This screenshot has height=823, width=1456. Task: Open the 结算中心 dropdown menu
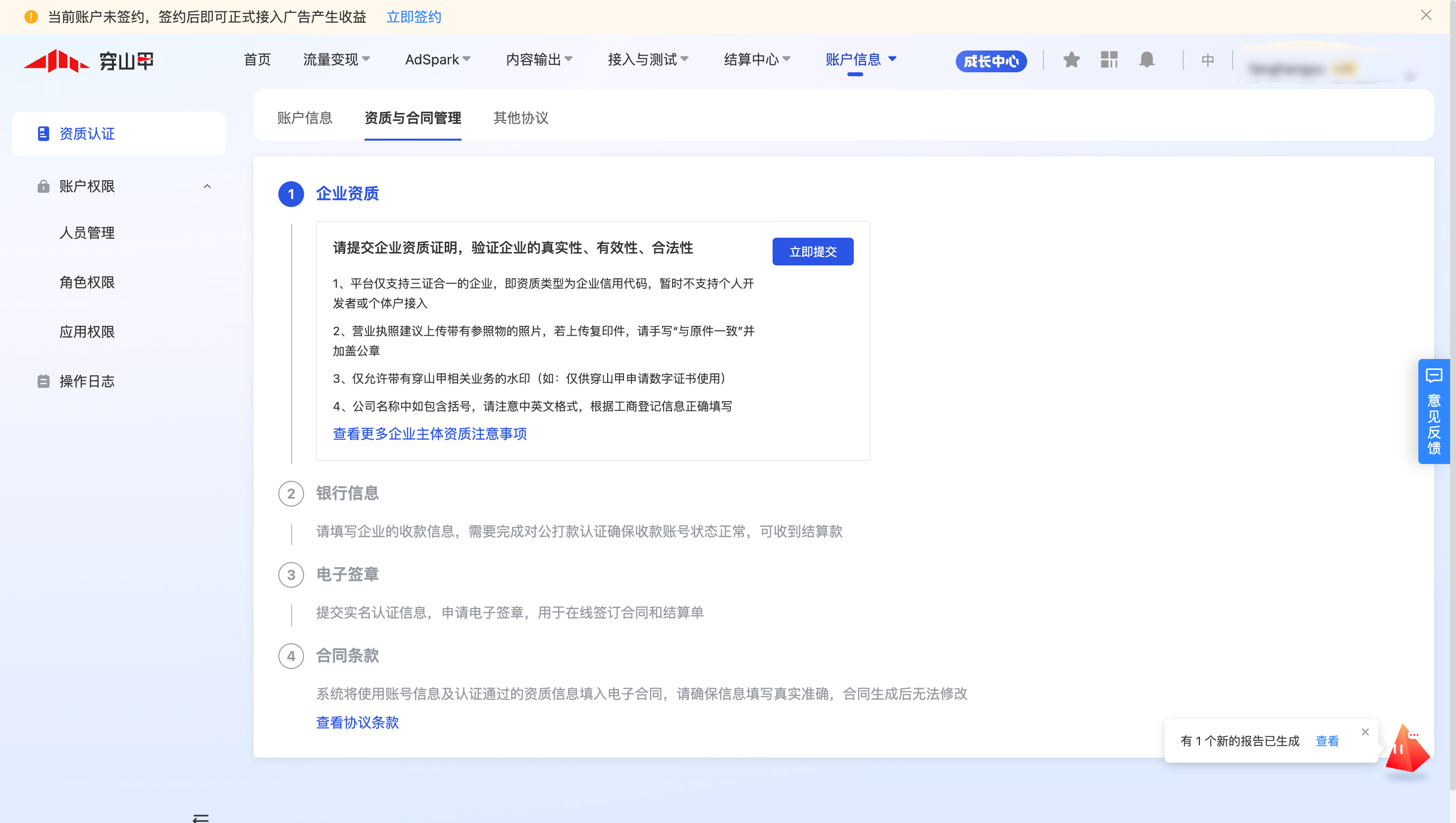tap(757, 59)
